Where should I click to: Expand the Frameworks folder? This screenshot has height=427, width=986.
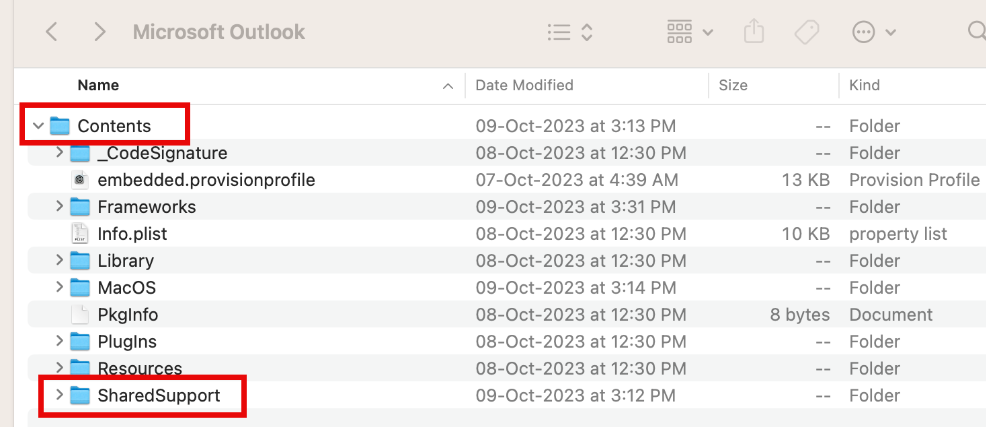pos(59,206)
